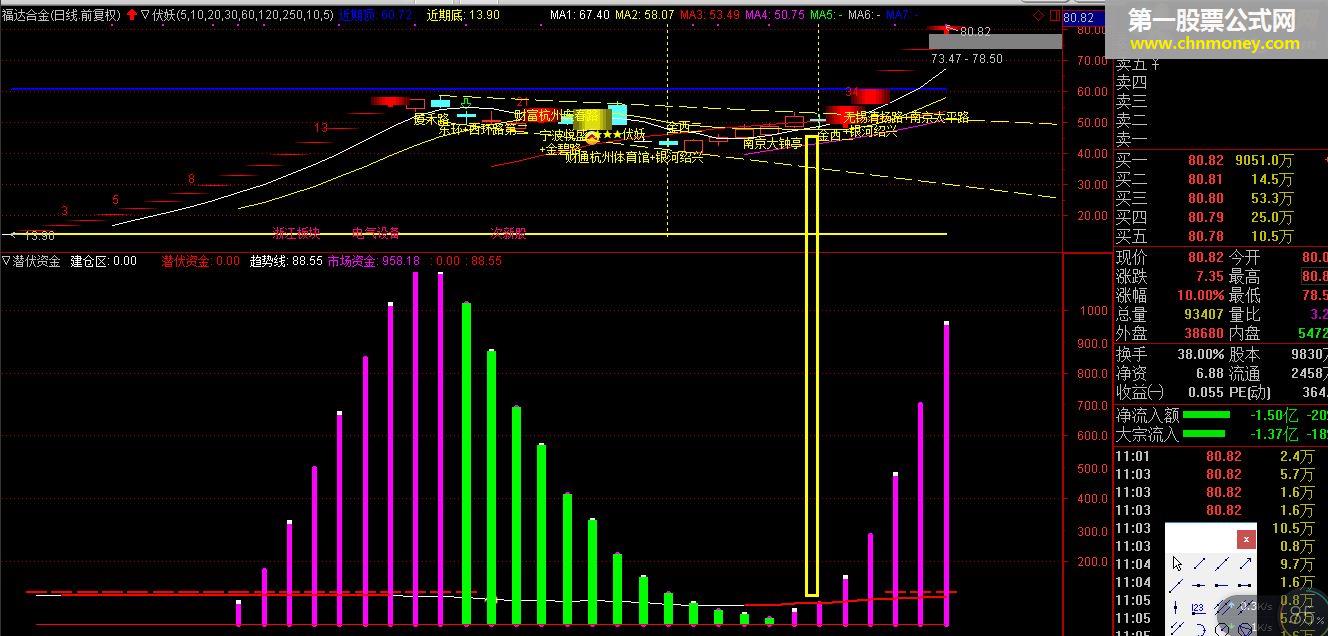Select the horizontal ray from left point tool

point(1221,585)
